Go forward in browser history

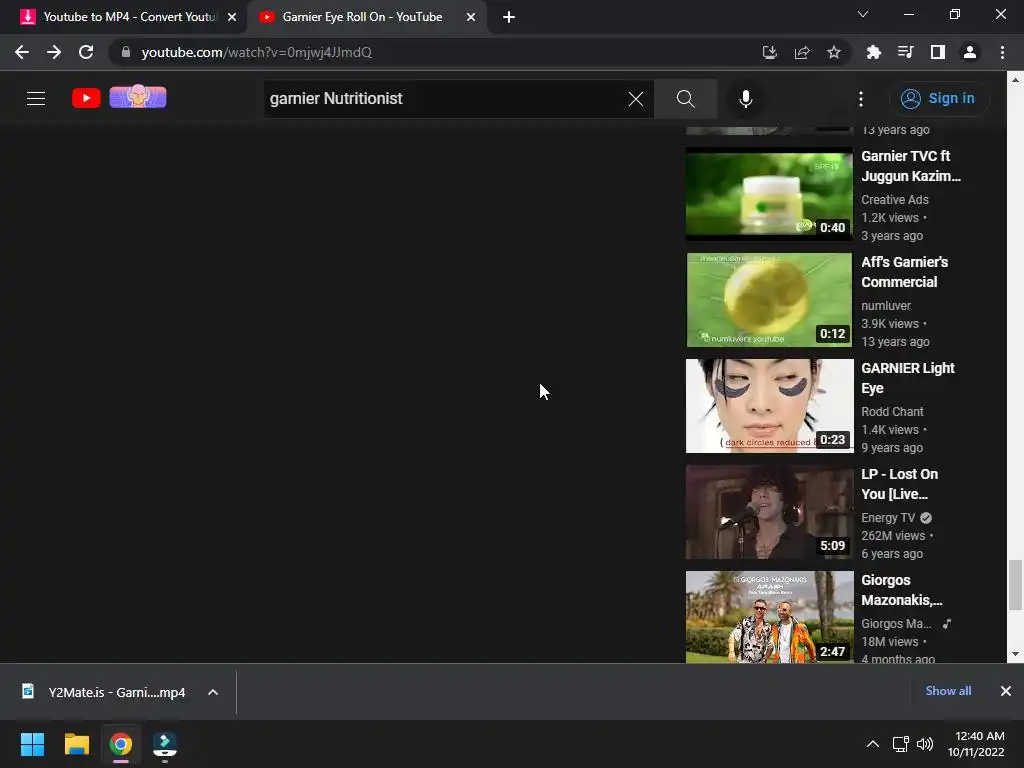(x=54, y=52)
